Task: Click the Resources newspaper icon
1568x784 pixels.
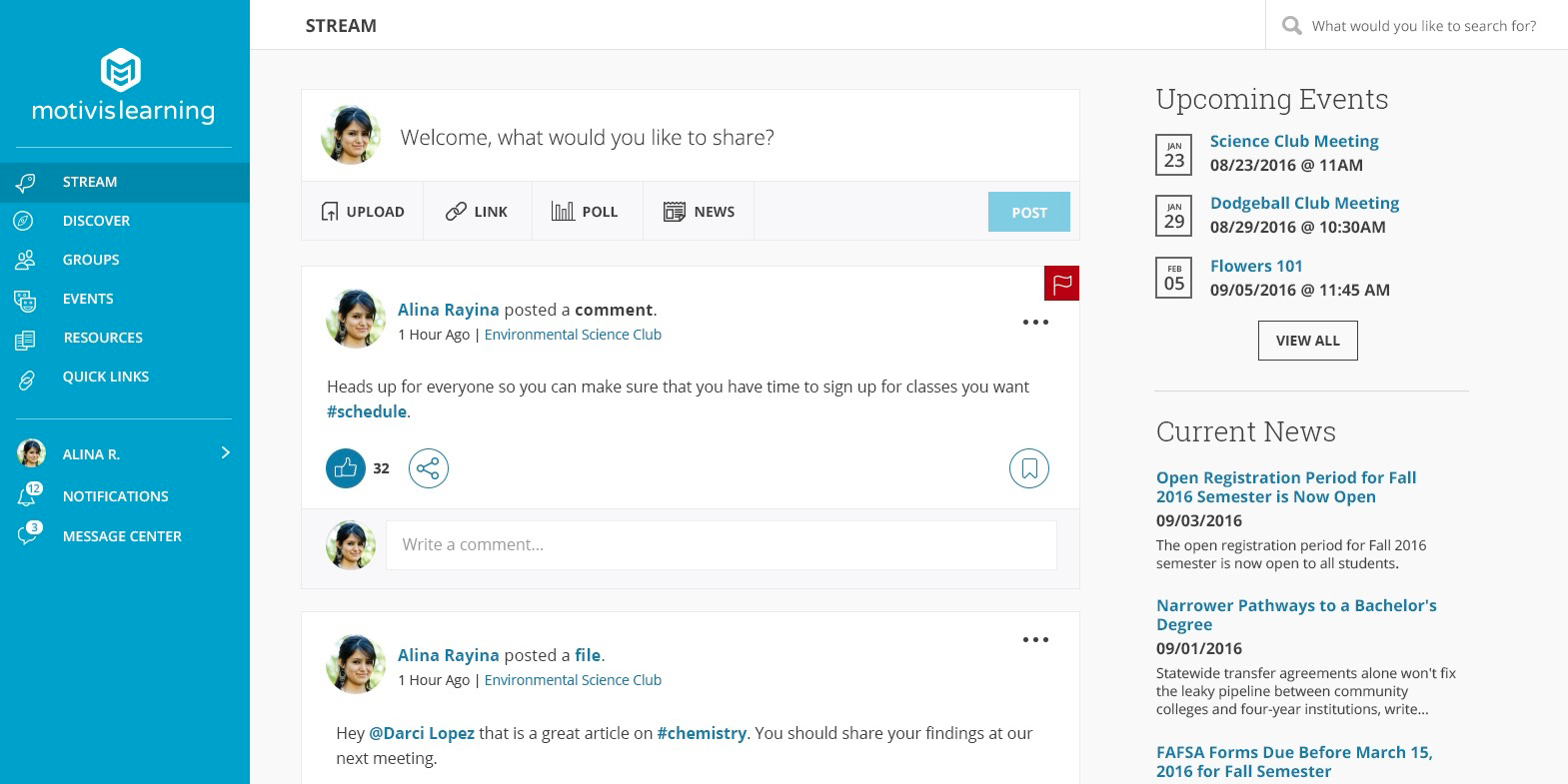Action: (x=25, y=340)
